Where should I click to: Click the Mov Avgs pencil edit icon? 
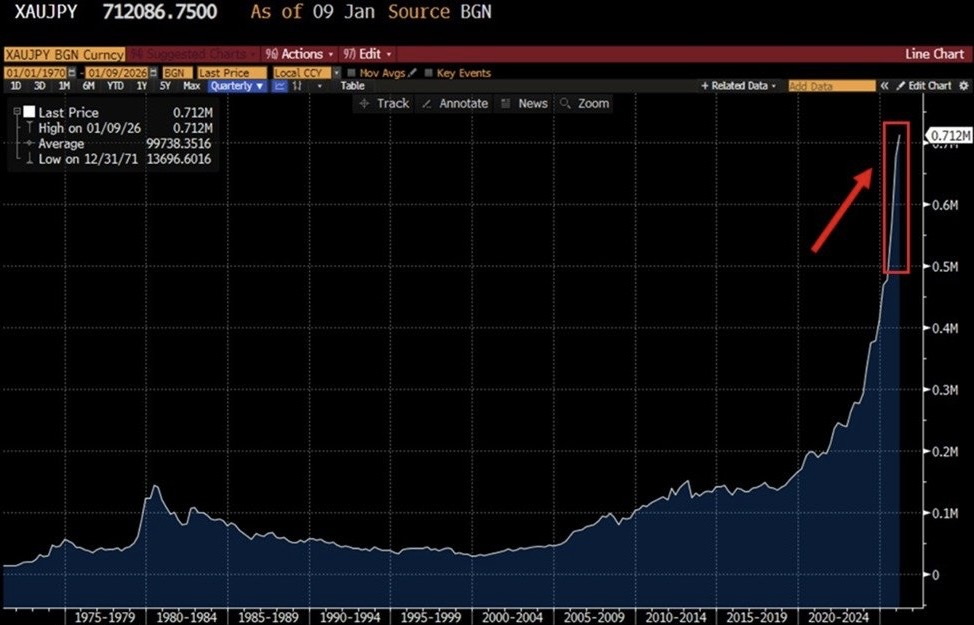(411, 73)
